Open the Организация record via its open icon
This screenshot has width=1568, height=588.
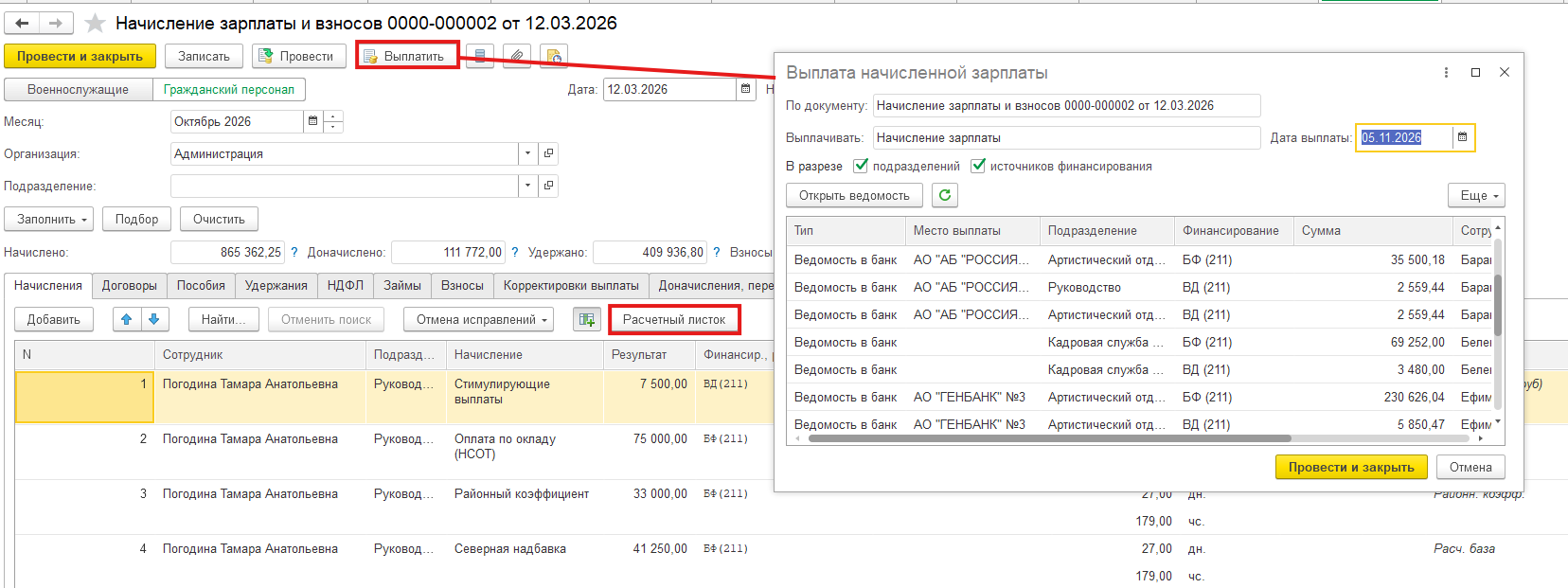click(548, 153)
